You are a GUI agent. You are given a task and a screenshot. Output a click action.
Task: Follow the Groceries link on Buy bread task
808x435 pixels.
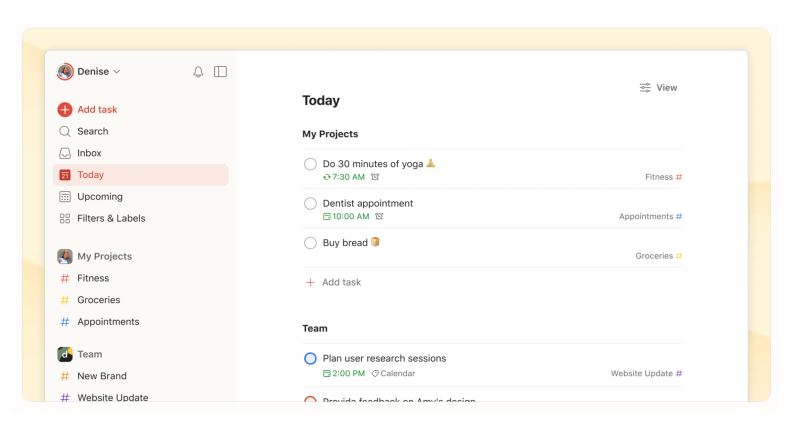[x=659, y=256]
